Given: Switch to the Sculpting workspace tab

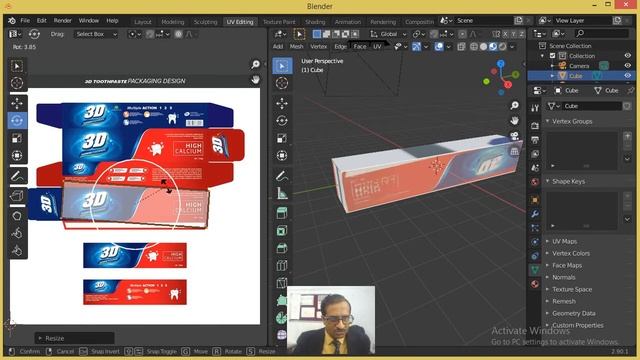Looking at the screenshot, I should click(205, 22).
